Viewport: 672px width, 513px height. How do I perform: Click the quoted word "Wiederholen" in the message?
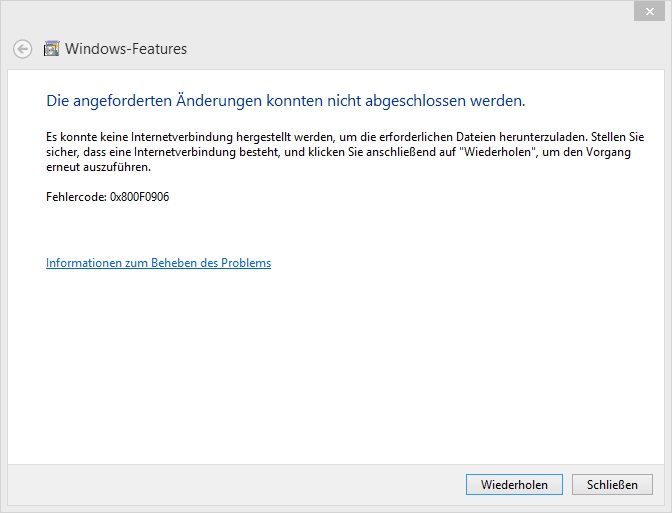[498, 152]
